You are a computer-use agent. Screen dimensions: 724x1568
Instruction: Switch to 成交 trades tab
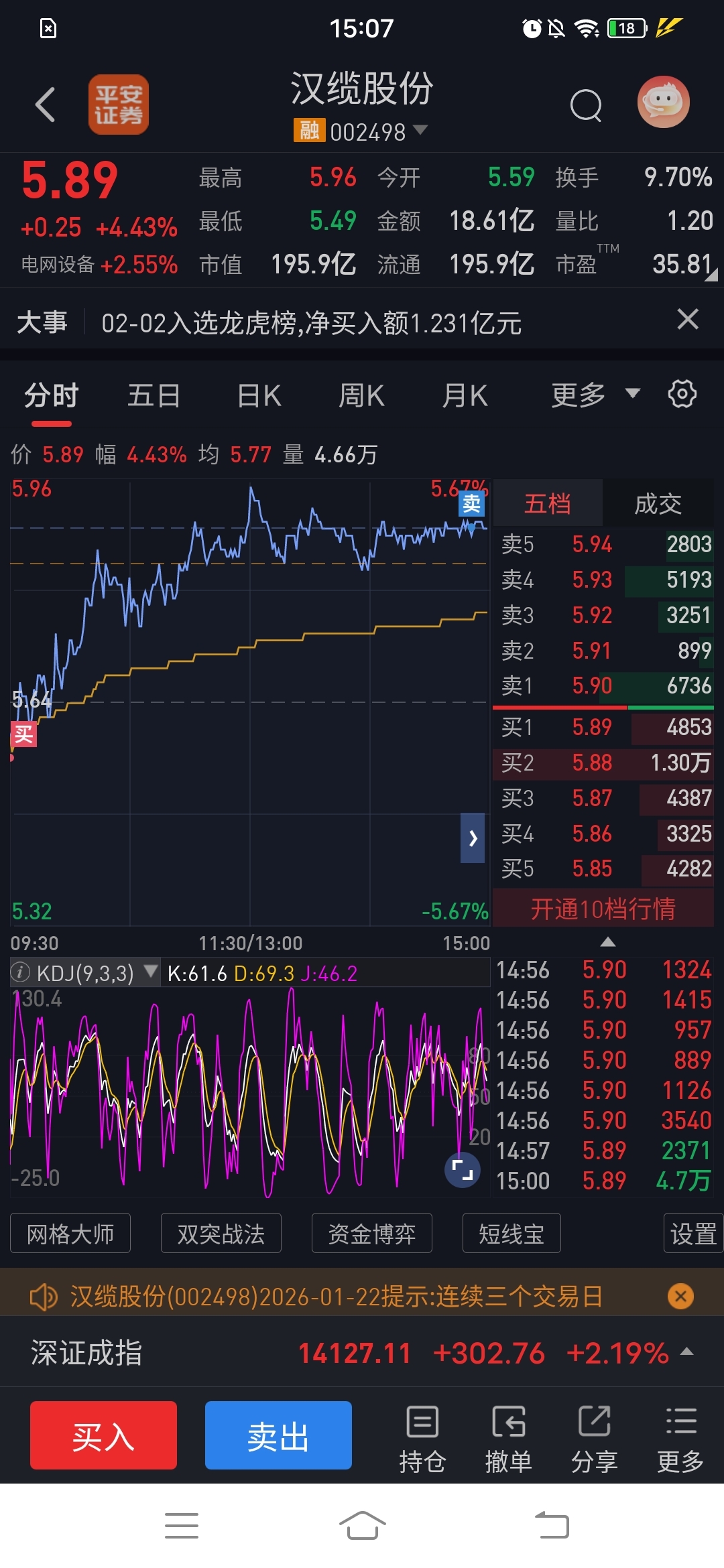tap(658, 503)
